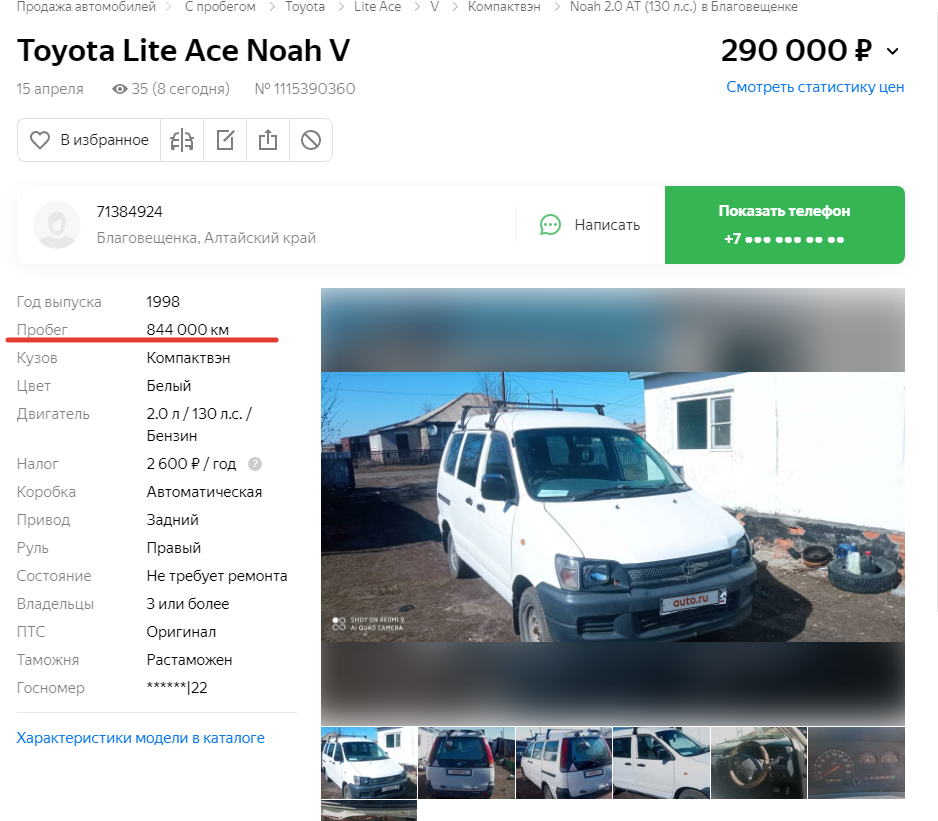This screenshot has height=821, width=938.
Task: Click mileage value '844 000 км'
Action: [188, 330]
